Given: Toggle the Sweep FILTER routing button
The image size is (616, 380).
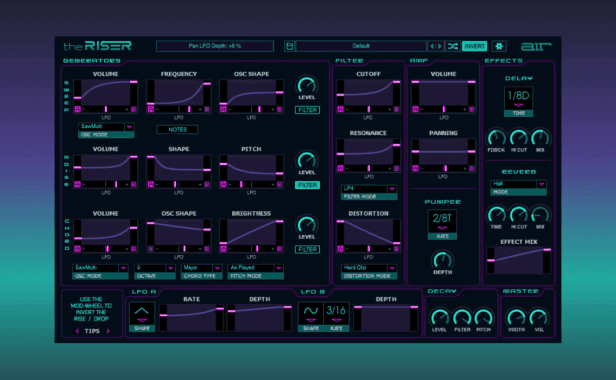Looking at the screenshot, I should (307, 110).
